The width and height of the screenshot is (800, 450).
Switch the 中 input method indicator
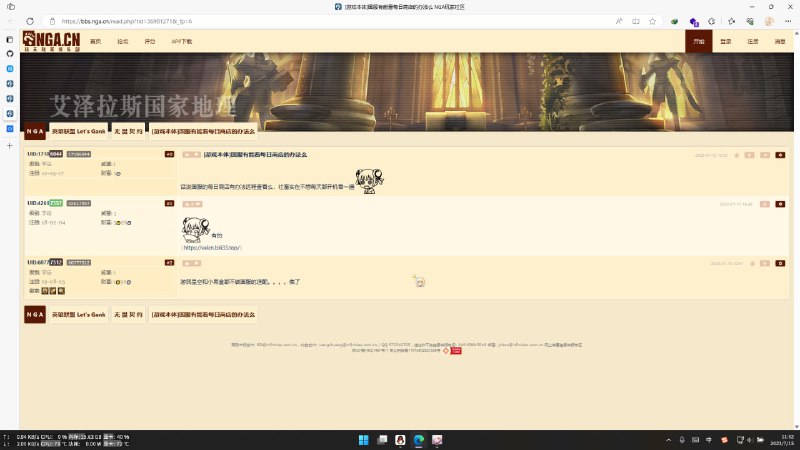(x=709, y=440)
